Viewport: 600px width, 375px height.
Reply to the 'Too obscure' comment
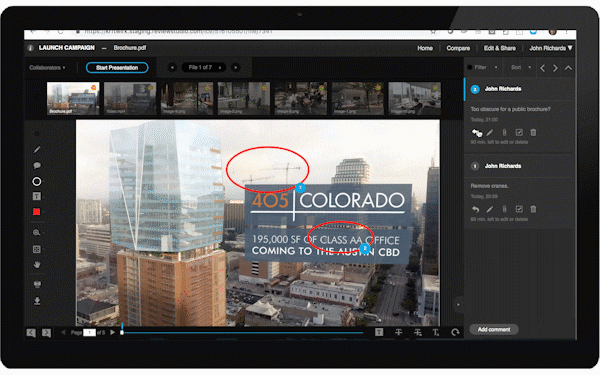tap(476, 132)
